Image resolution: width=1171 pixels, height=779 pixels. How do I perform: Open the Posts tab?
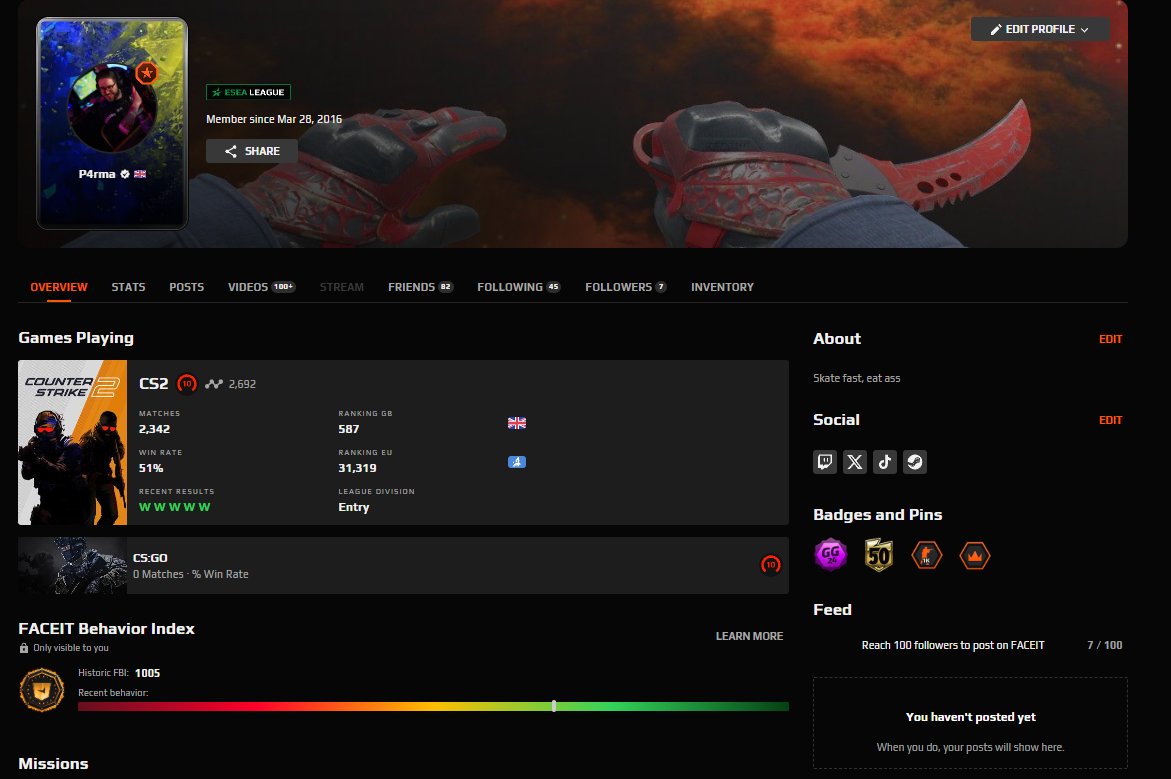187,287
